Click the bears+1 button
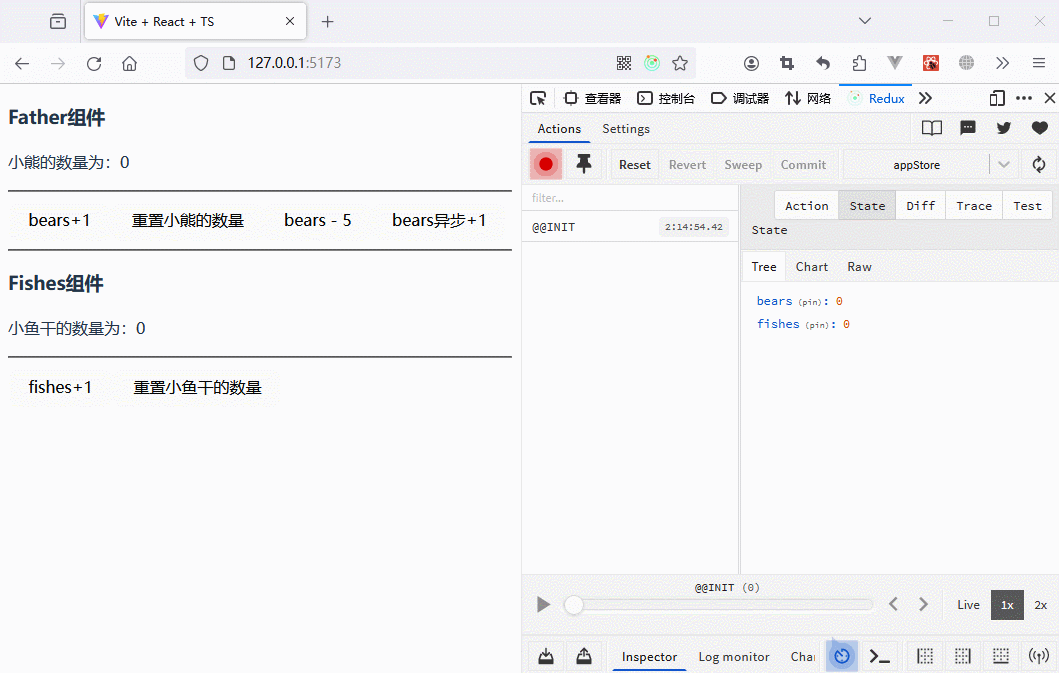The width and height of the screenshot is (1059, 673). coord(59,220)
